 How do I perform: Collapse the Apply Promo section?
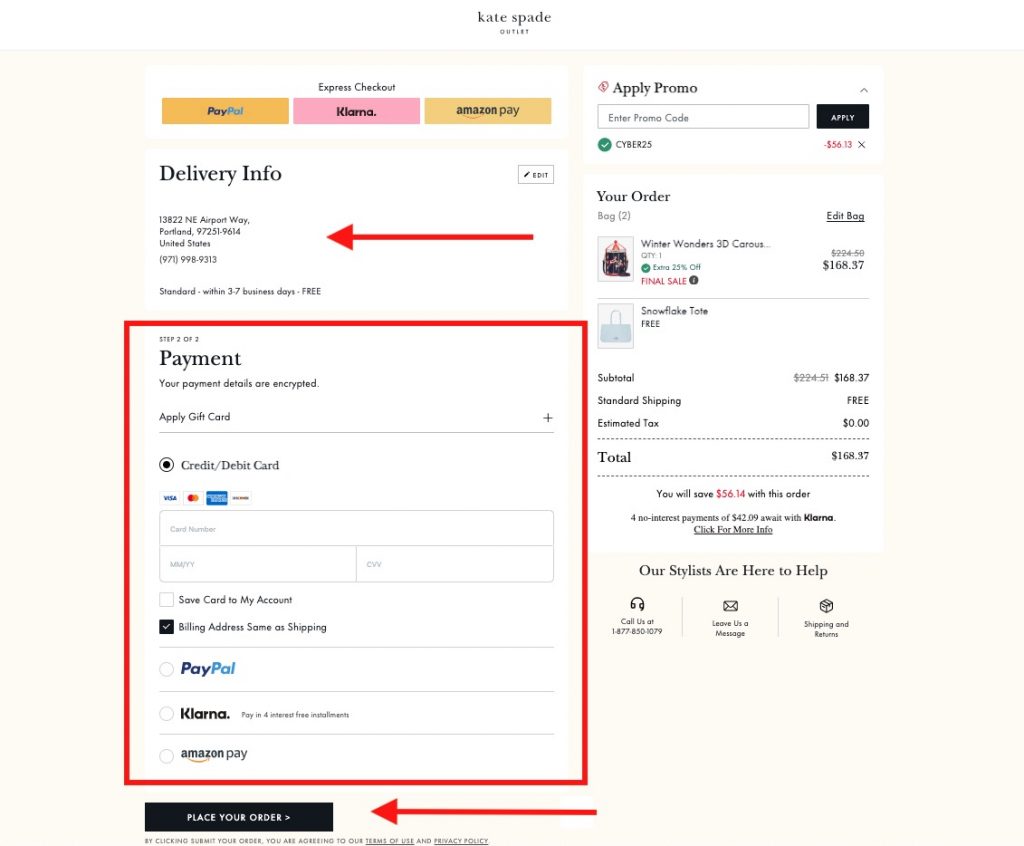click(x=864, y=90)
